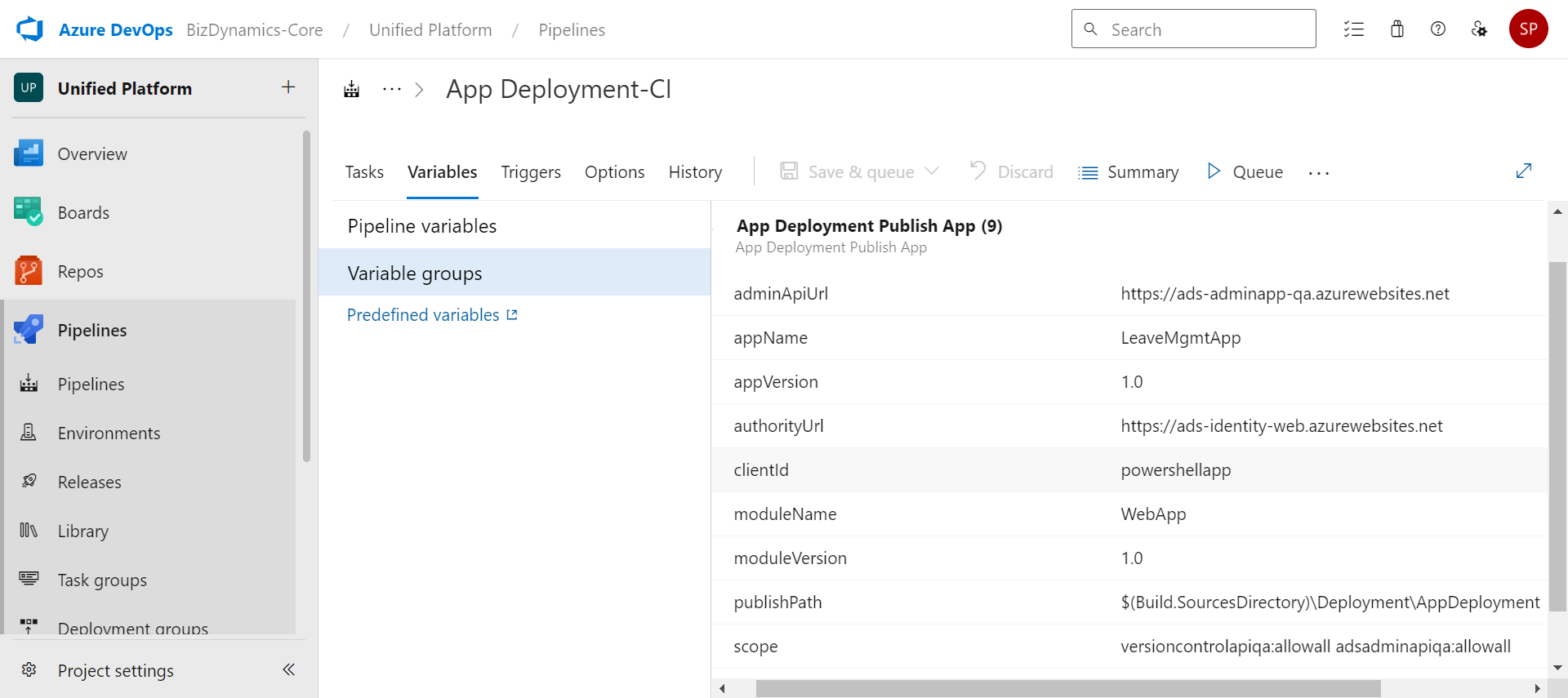Click the UP project badge icon

pos(29,87)
